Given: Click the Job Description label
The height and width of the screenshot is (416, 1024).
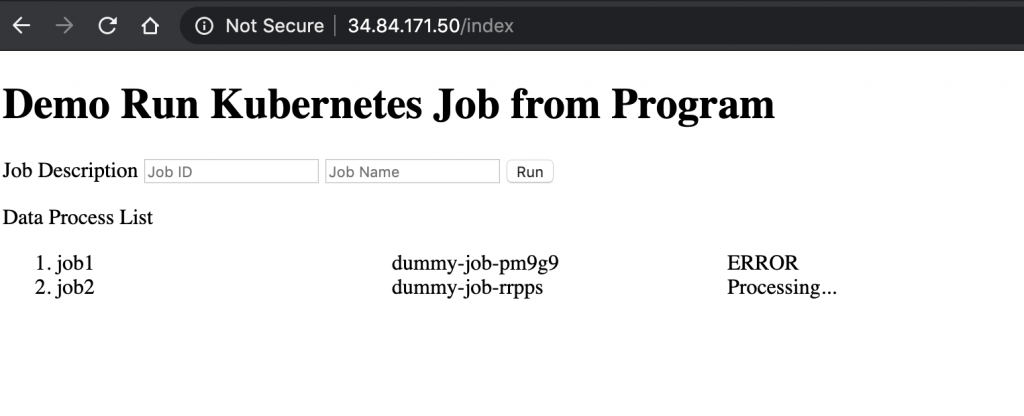Looking at the screenshot, I should tap(70, 170).
